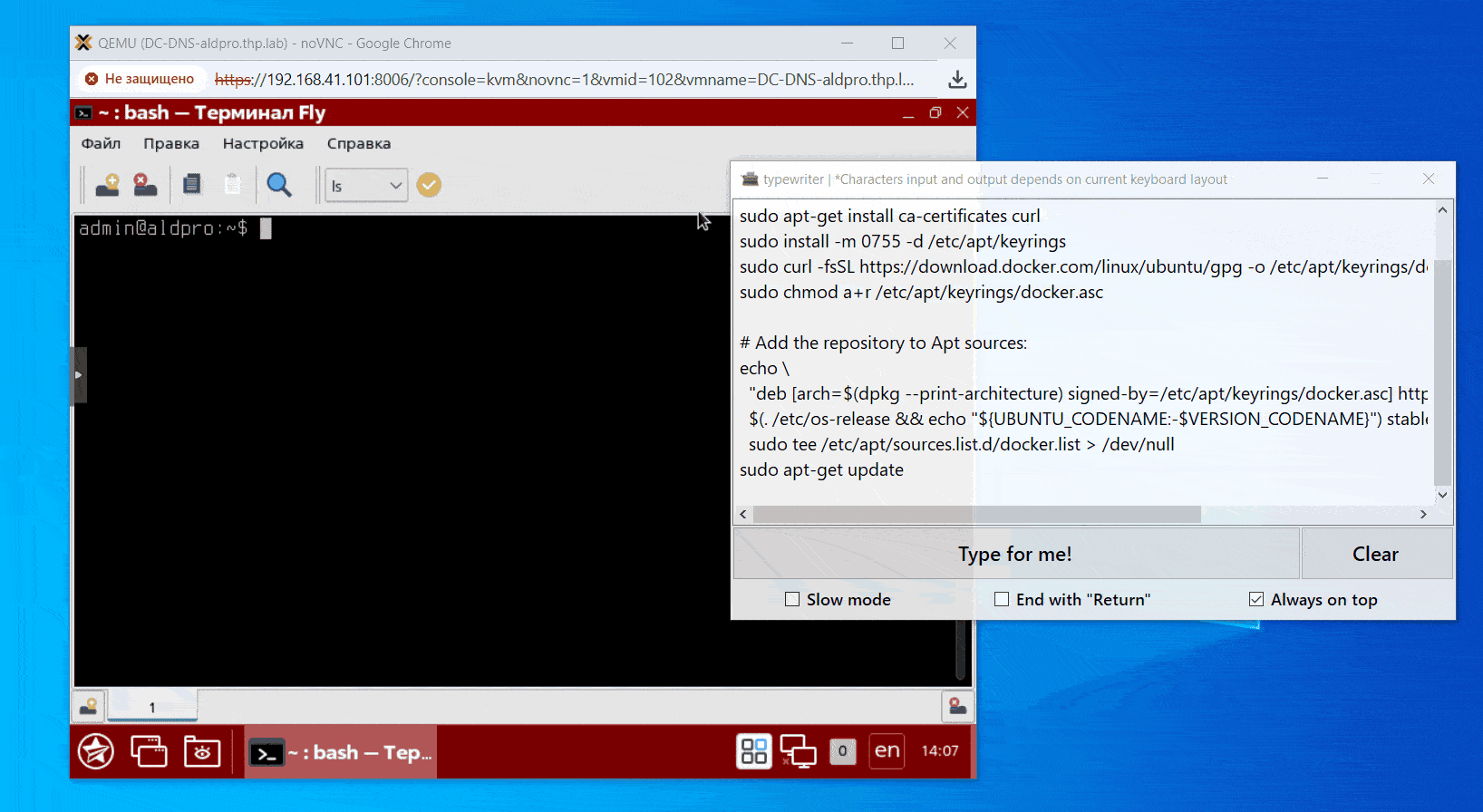1483x812 pixels.
Task: Uncheck the Always on top checkbox
Action: pos(1256,599)
